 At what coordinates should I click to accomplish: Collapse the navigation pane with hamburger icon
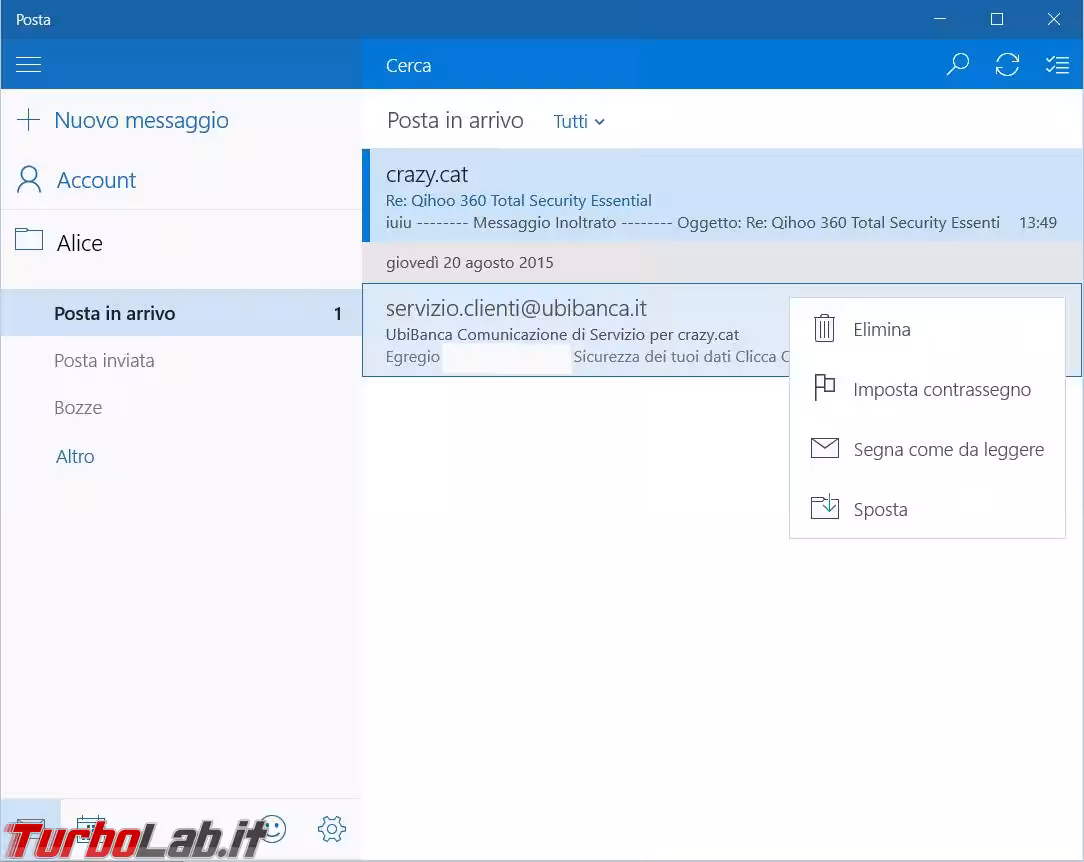tap(29, 65)
